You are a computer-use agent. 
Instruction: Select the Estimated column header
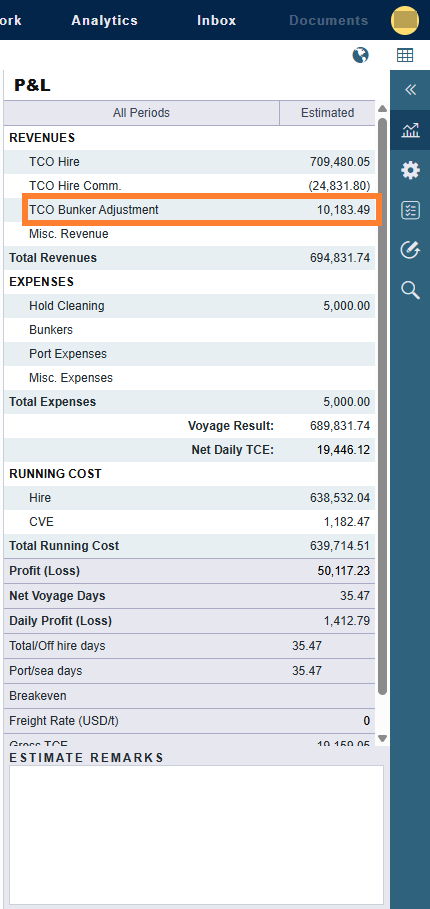[x=327, y=112]
